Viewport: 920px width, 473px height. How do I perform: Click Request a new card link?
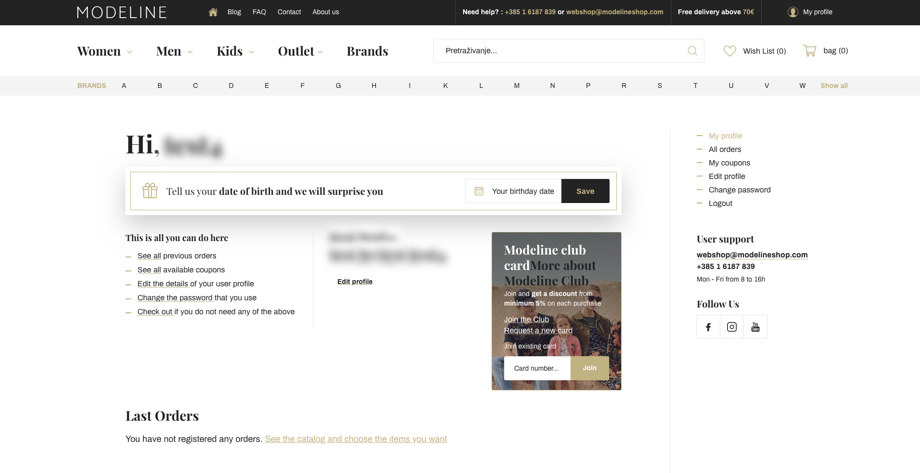[x=538, y=330]
